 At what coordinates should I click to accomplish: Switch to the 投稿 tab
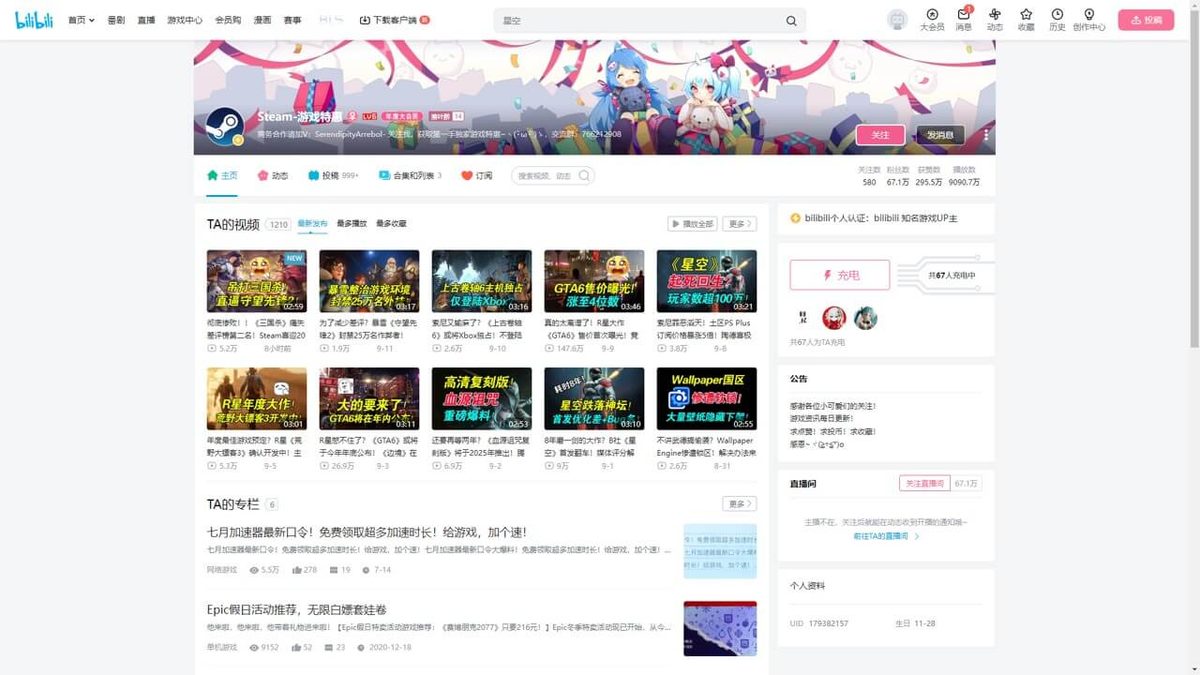click(x=333, y=175)
